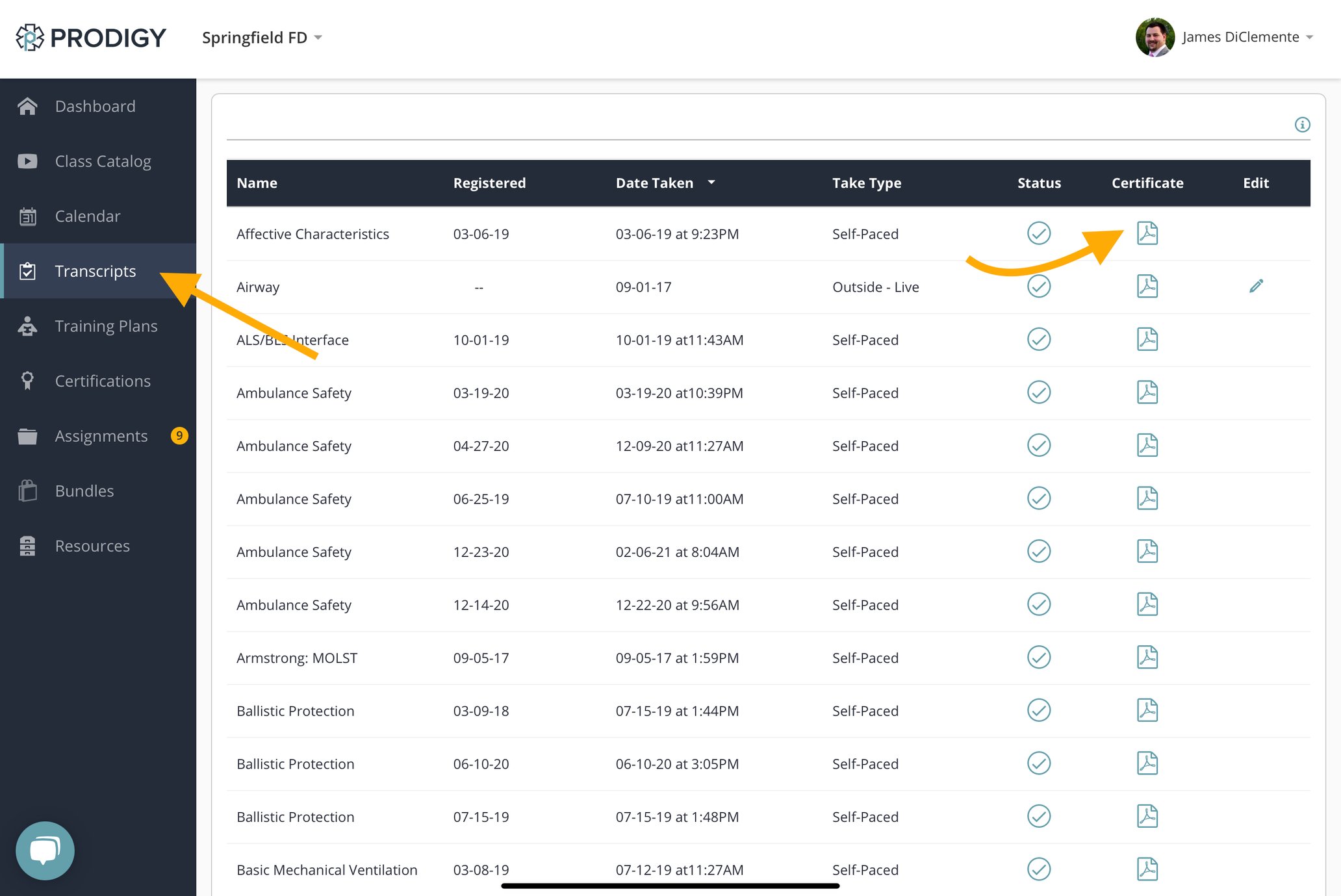Open certificate PDF for Affective Characteristics
This screenshot has width=1341, height=896.
[1147, 233]
